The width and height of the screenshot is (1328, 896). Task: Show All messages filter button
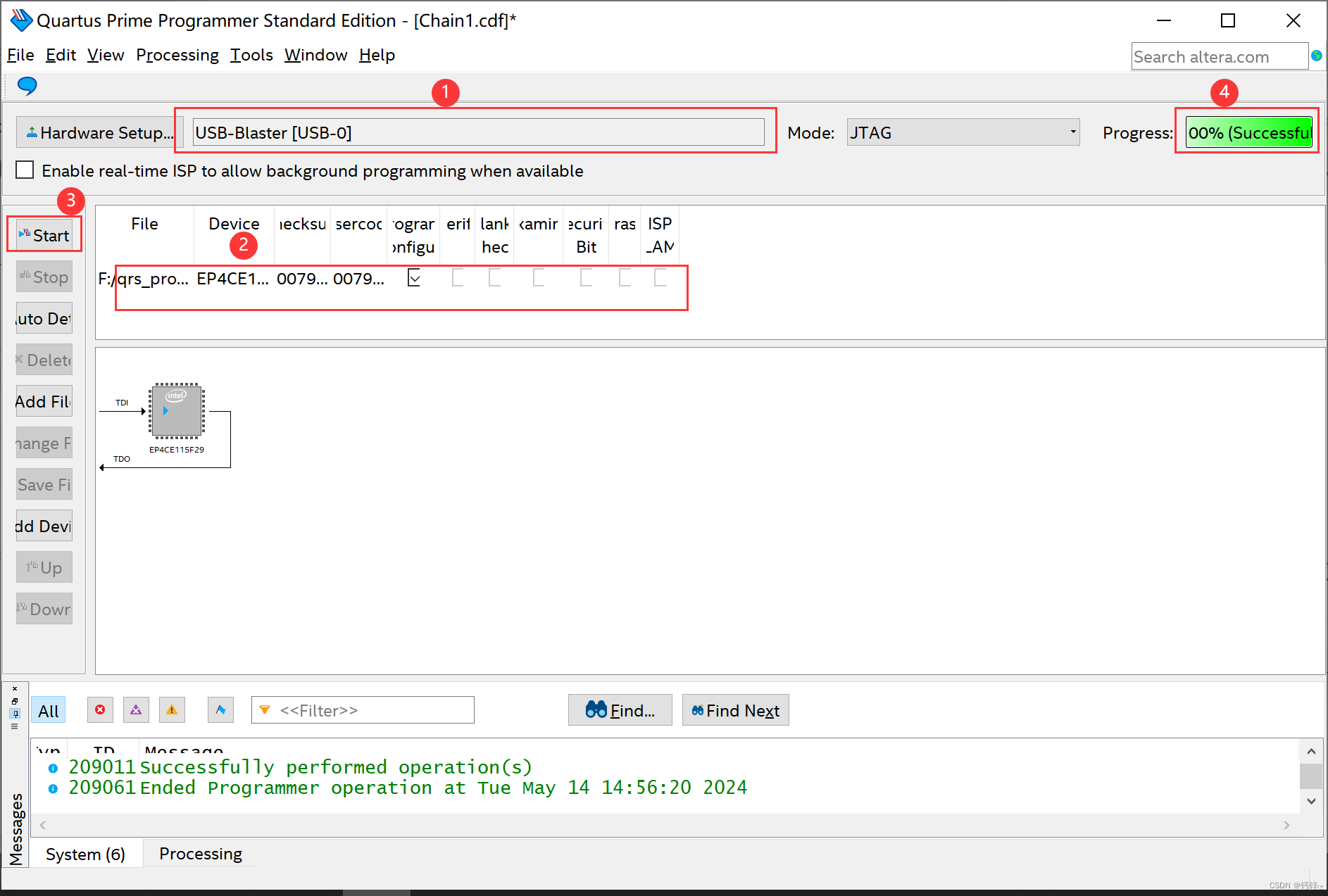(48, 711)
